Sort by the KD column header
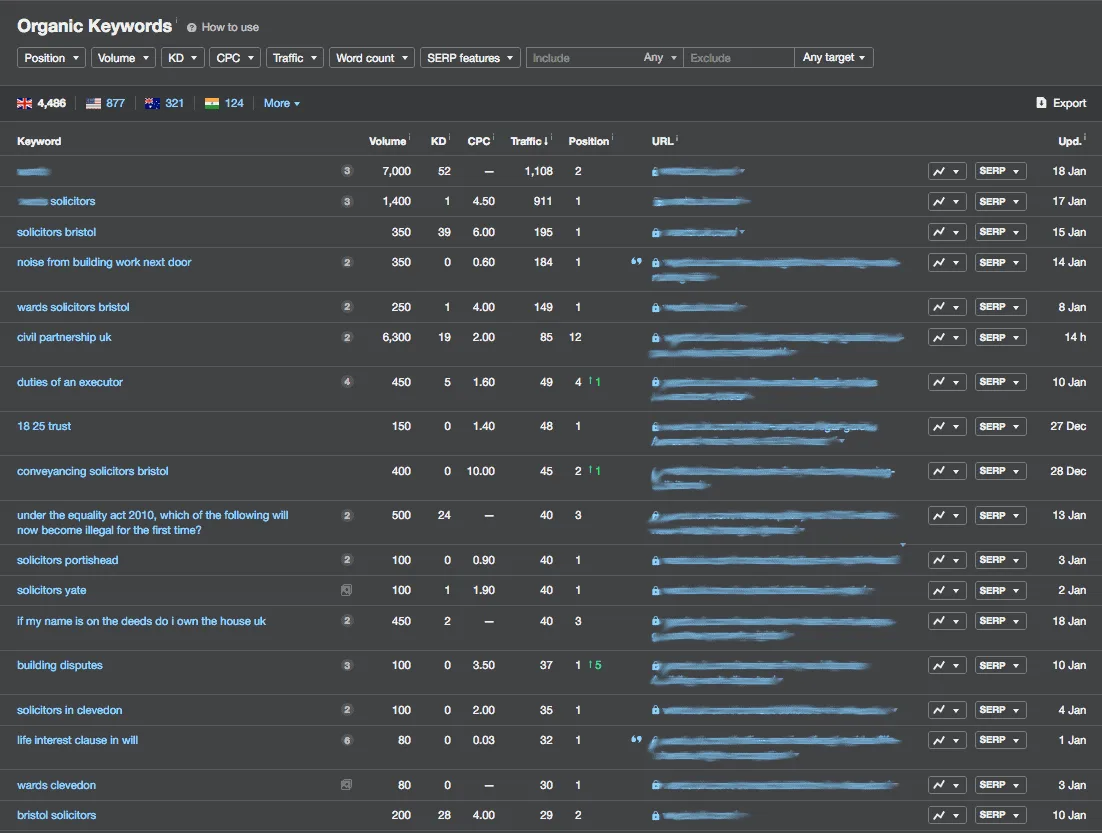 439,141
